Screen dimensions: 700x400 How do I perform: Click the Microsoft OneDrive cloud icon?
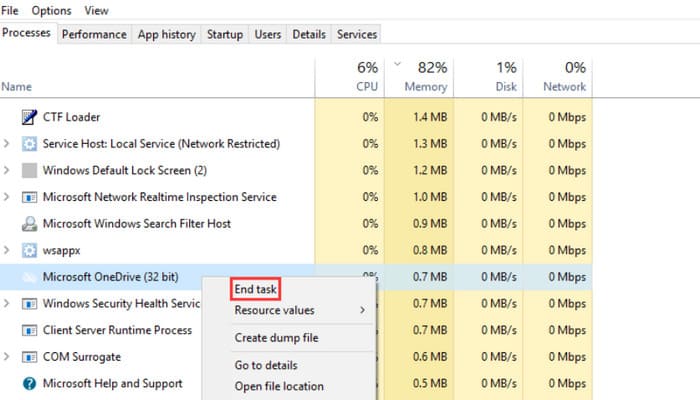29,277
